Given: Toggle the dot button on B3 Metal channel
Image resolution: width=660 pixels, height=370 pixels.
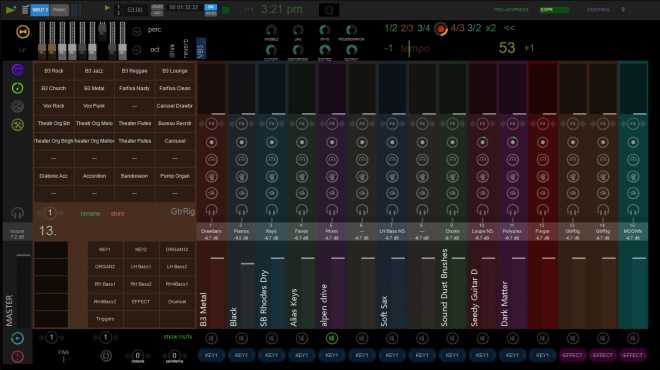Looking at the screenshot, I should [211, 142].
